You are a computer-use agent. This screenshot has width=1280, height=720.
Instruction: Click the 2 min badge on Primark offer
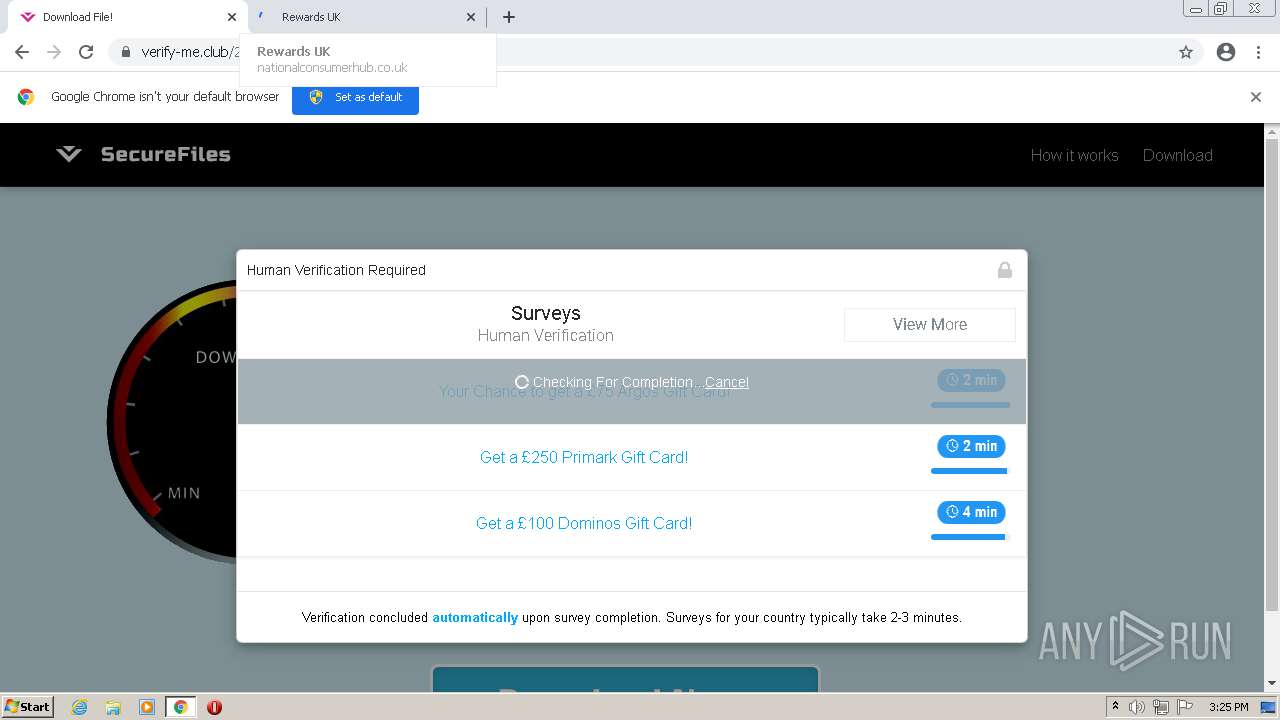click(x=971, y=446)
